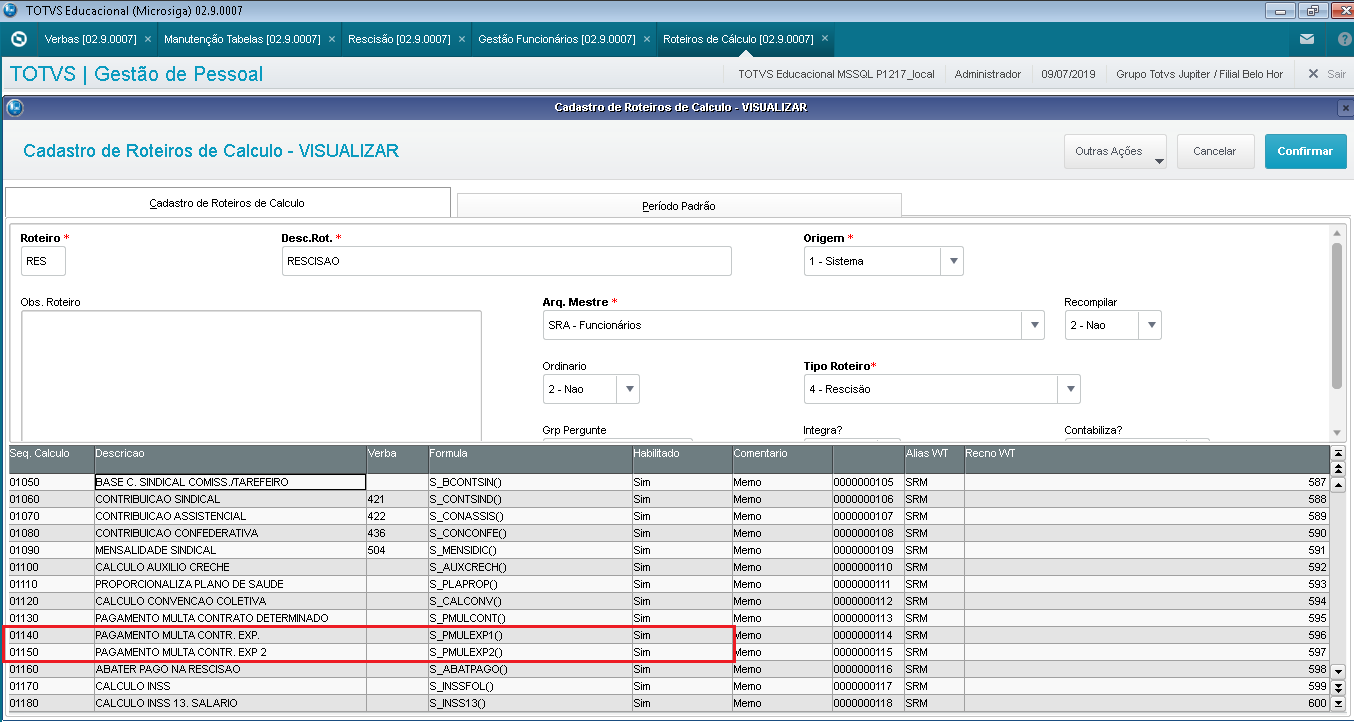
Task: Click Sair to exit the module
Action: pyautogui.click(x=1326, y=74)
